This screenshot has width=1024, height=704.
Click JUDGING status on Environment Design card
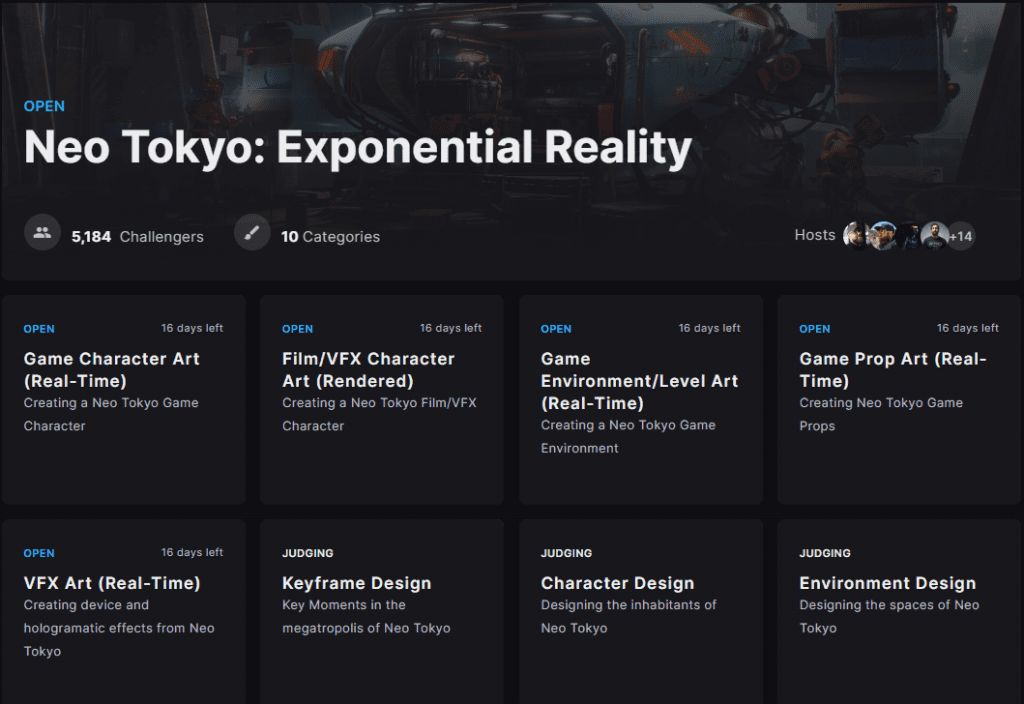click(825, 553)
